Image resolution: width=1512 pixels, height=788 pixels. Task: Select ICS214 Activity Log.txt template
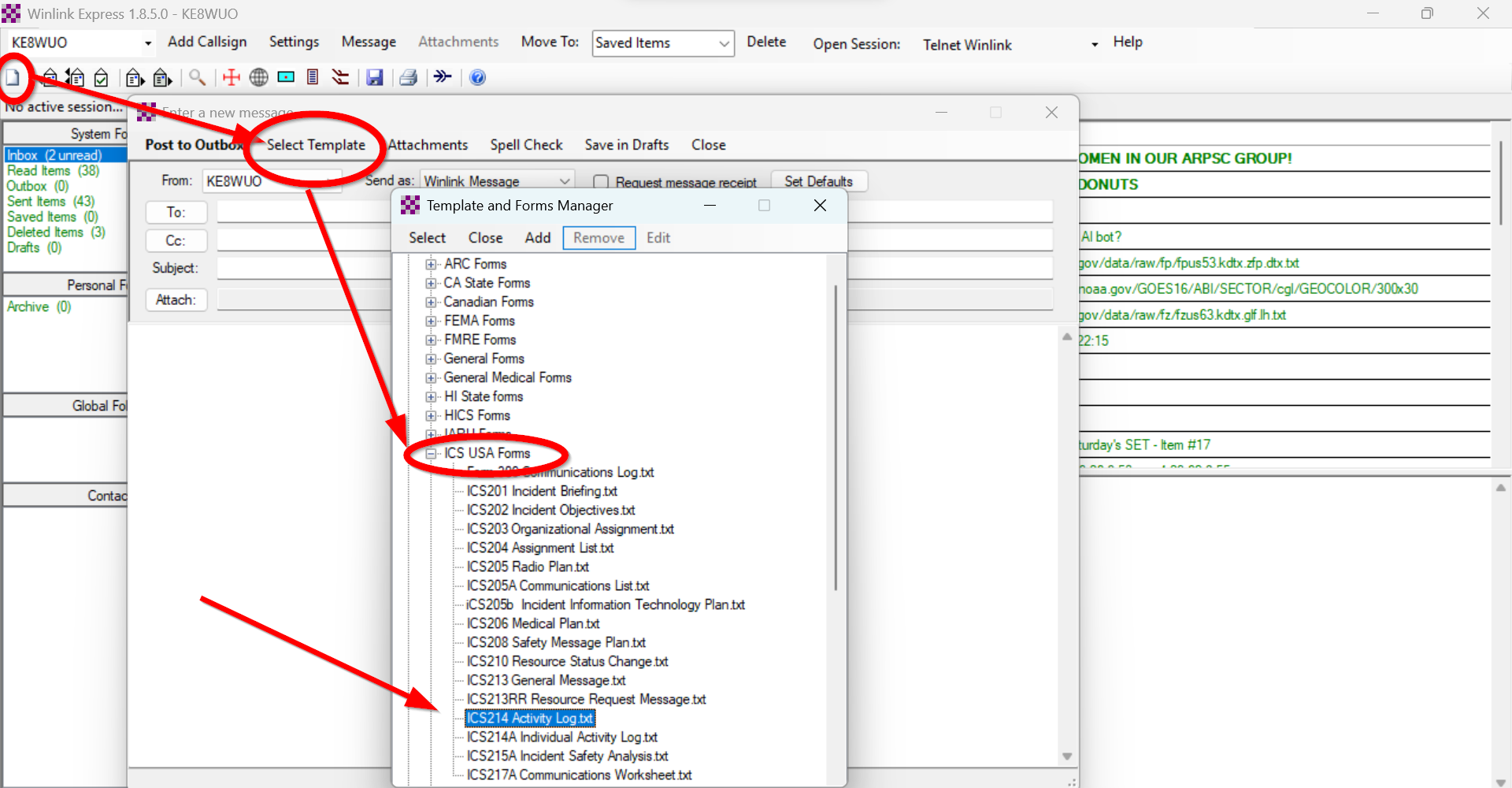[529, 718]
